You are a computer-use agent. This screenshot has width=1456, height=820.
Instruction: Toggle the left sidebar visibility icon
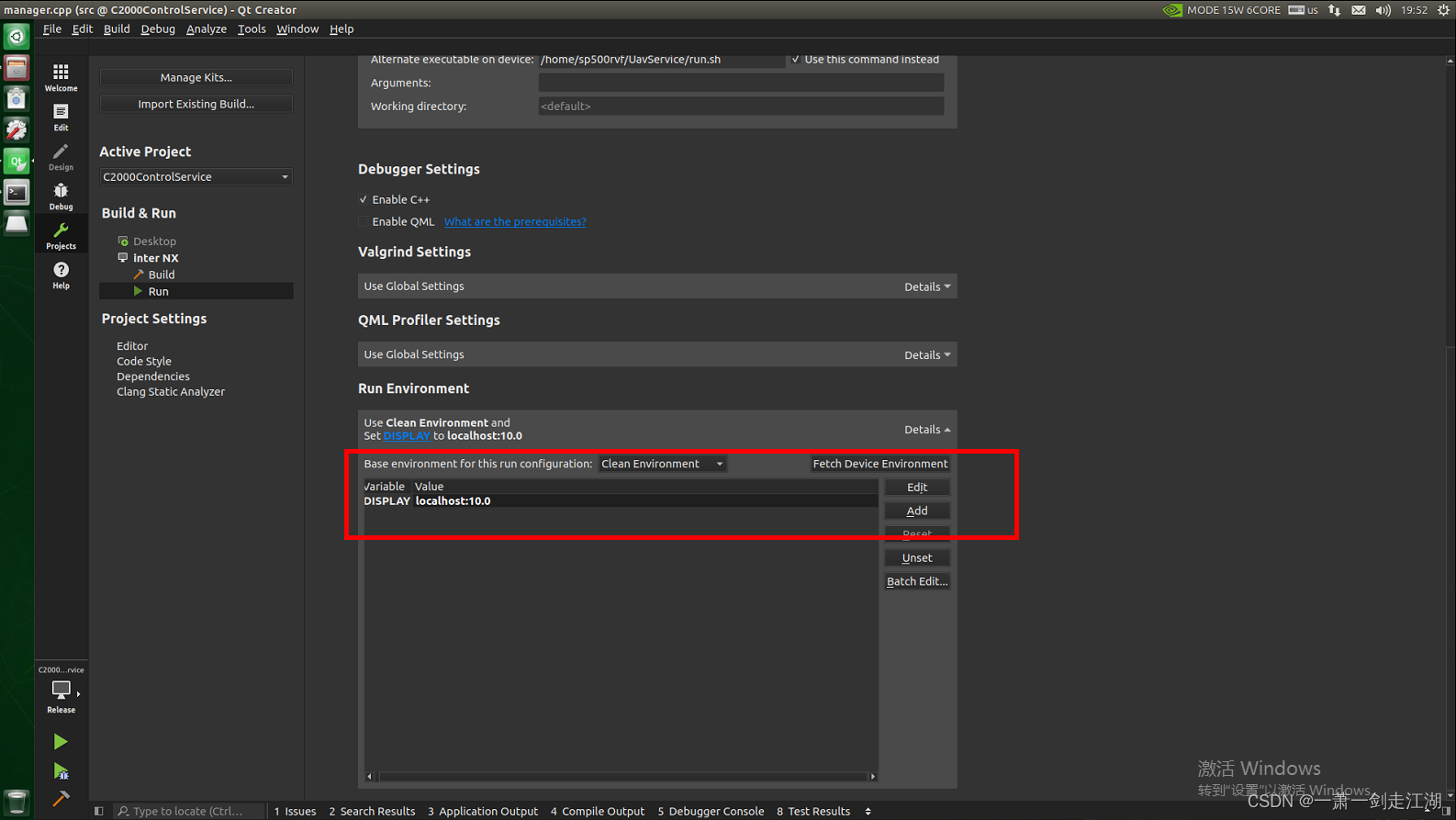[x=99, y=811]
